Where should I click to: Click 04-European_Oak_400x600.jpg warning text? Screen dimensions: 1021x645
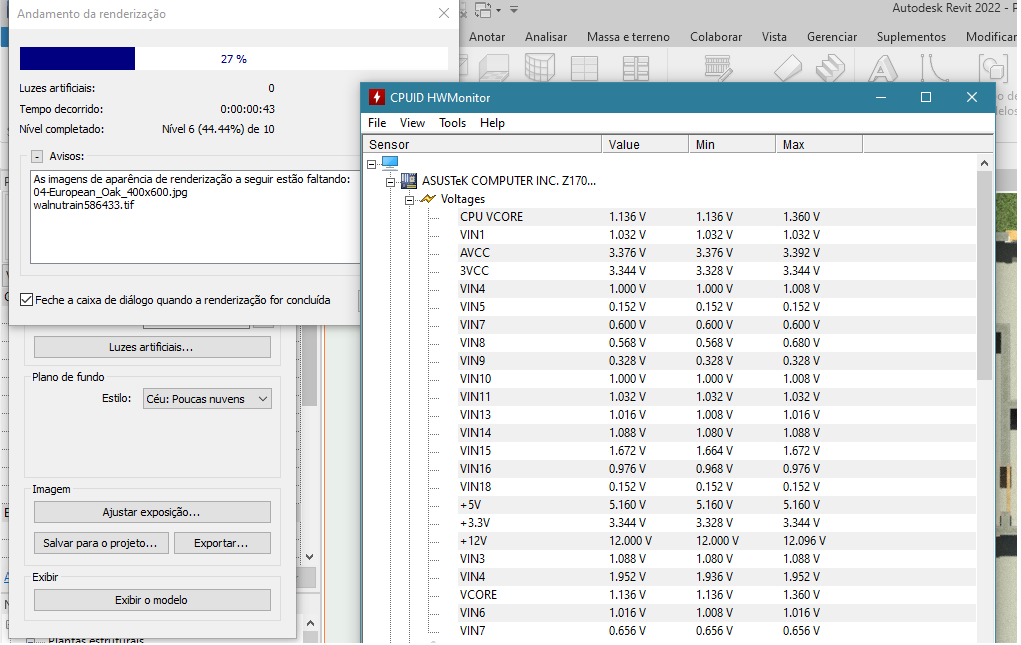111,192
